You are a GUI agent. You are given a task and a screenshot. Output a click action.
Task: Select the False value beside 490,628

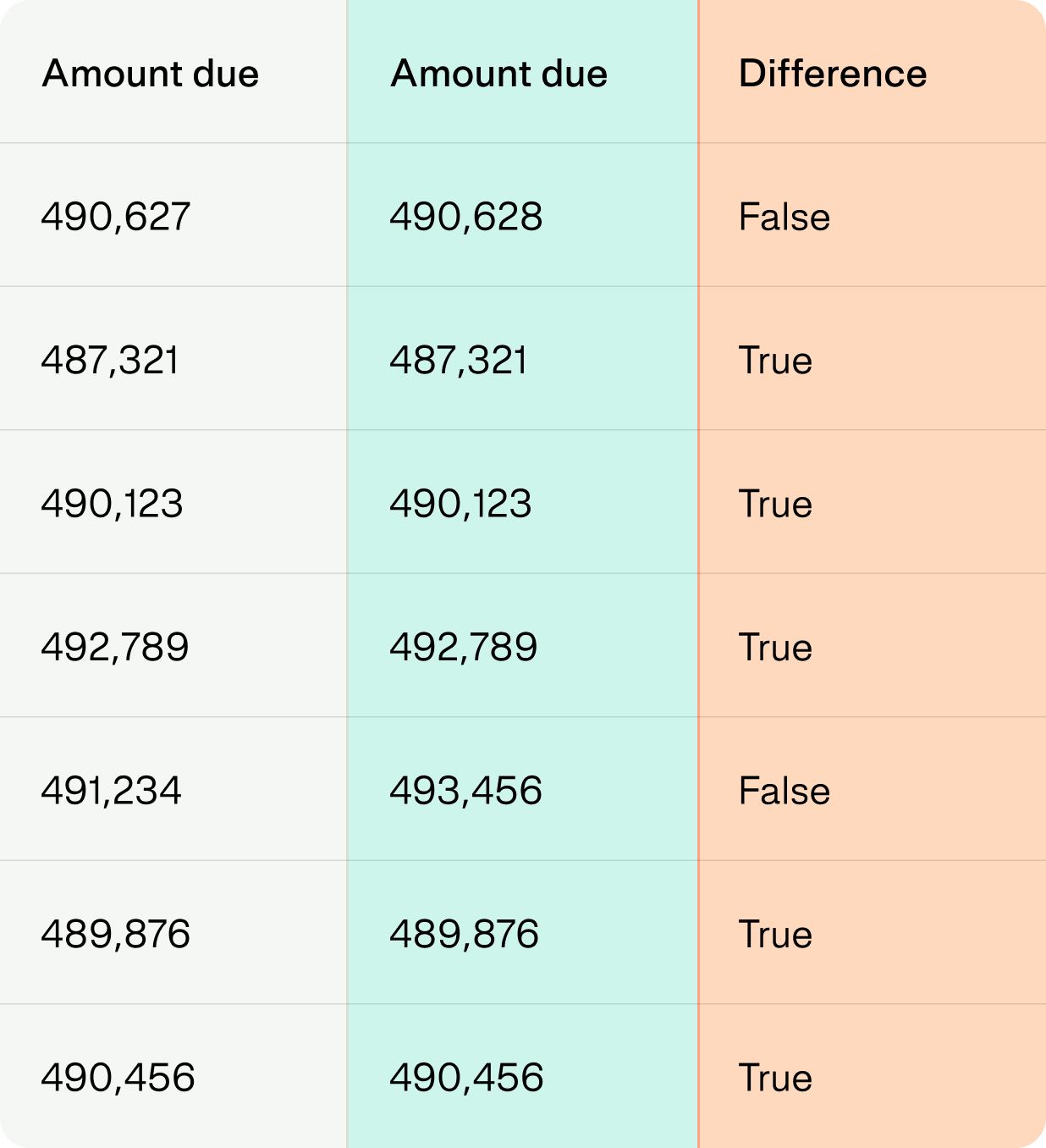[x=784, y=217]
